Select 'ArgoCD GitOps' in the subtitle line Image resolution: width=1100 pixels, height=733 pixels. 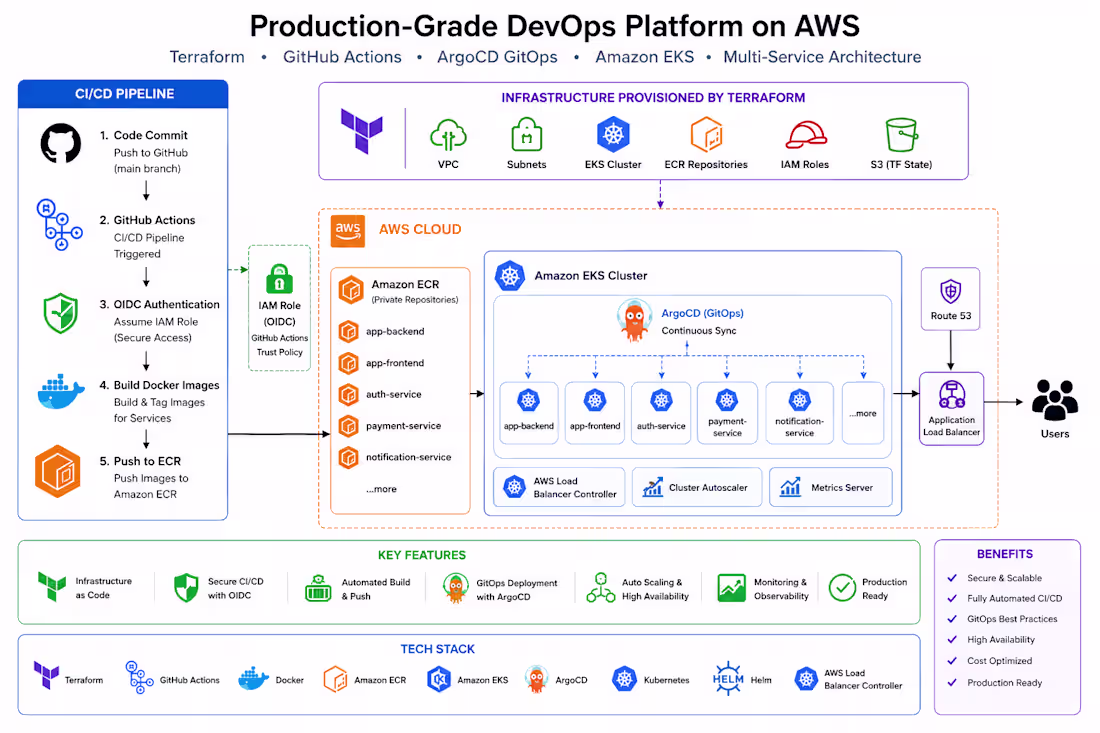click(497, 57)
